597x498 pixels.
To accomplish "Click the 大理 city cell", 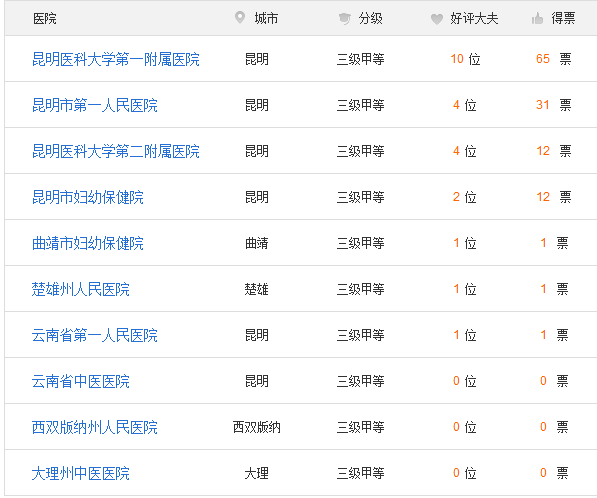I will pyautogui.click(x=257, y=473).
